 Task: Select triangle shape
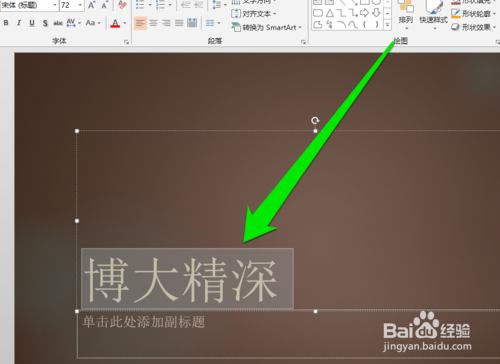(330, 13)
